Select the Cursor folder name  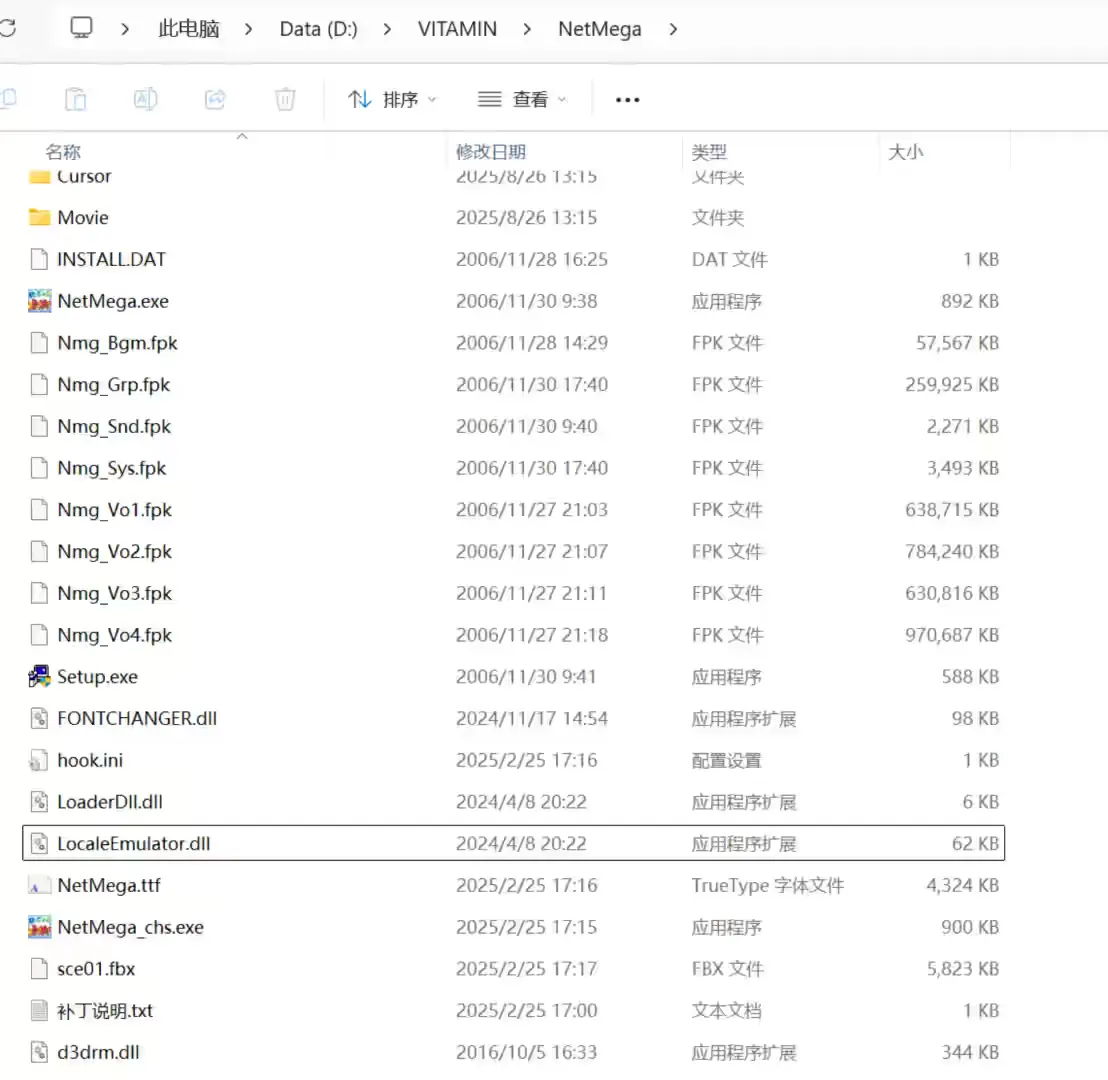[84, 176]
